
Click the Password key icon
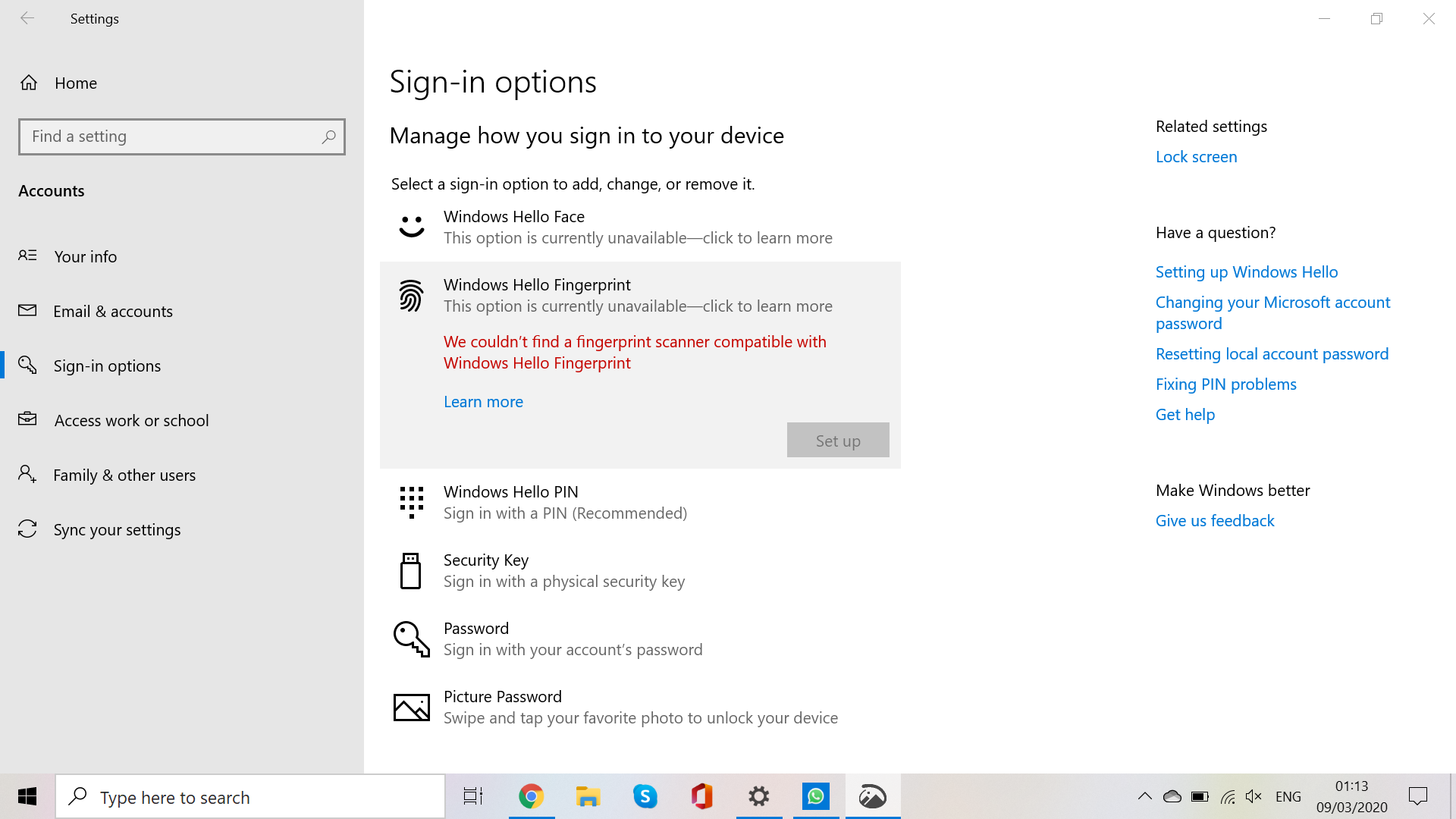[x=411, y=639]
